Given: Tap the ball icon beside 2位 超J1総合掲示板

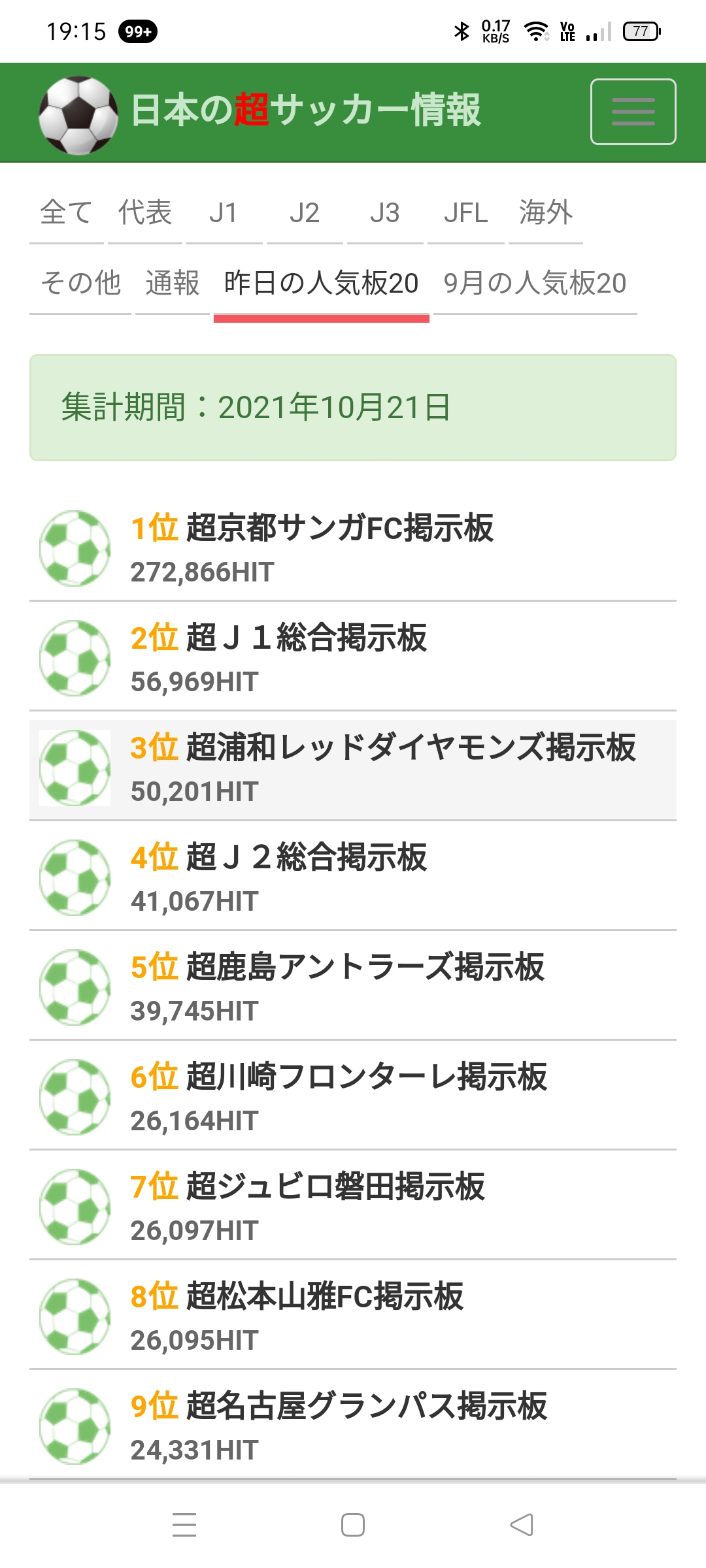Looking at the screenshot, I should [x=75, y=658].
